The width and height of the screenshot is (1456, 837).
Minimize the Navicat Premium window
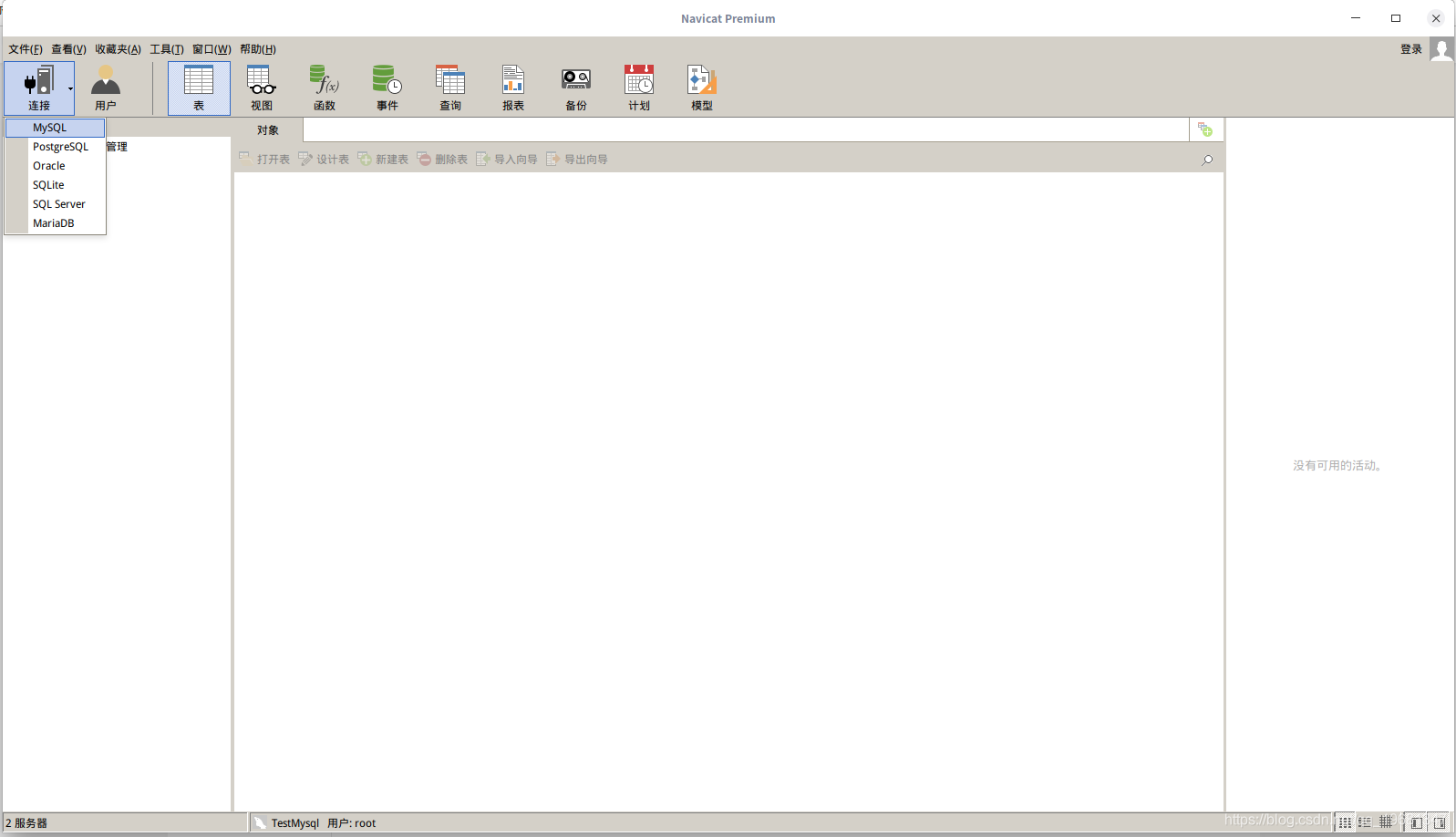click(x=1356, y=18)
